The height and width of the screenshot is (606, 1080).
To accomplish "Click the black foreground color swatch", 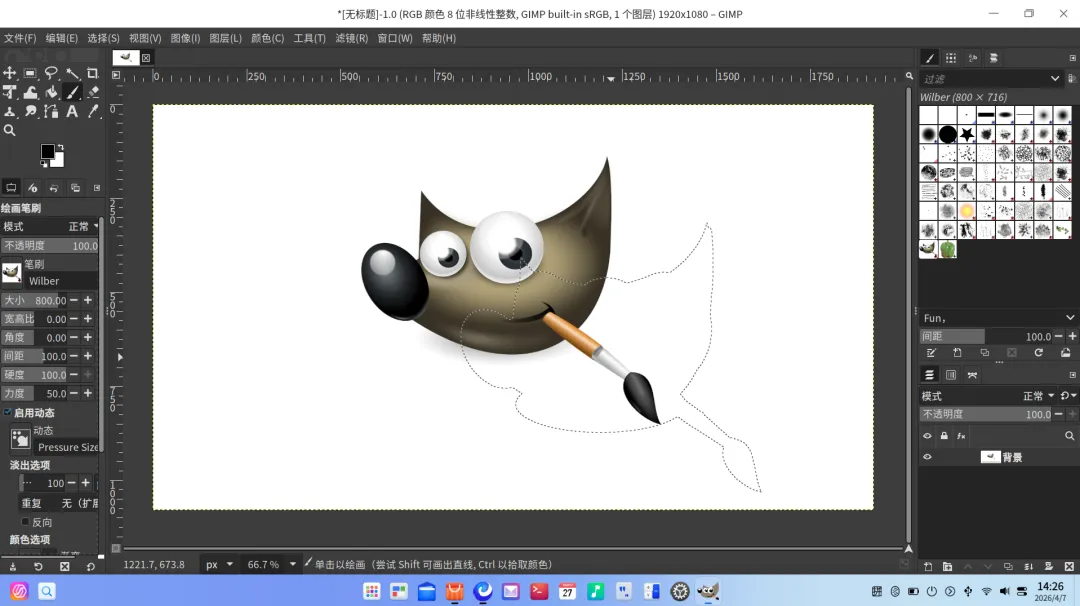I will pyautogui.click(x=47, y=152).
